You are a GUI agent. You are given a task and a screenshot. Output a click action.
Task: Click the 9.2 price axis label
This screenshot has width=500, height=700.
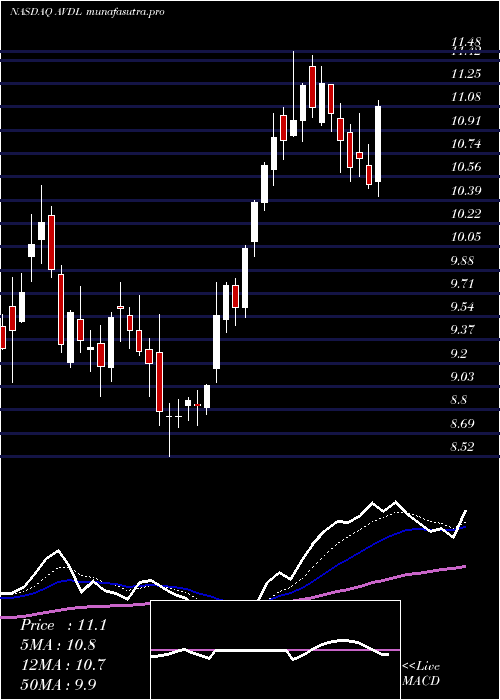point(460,354)
